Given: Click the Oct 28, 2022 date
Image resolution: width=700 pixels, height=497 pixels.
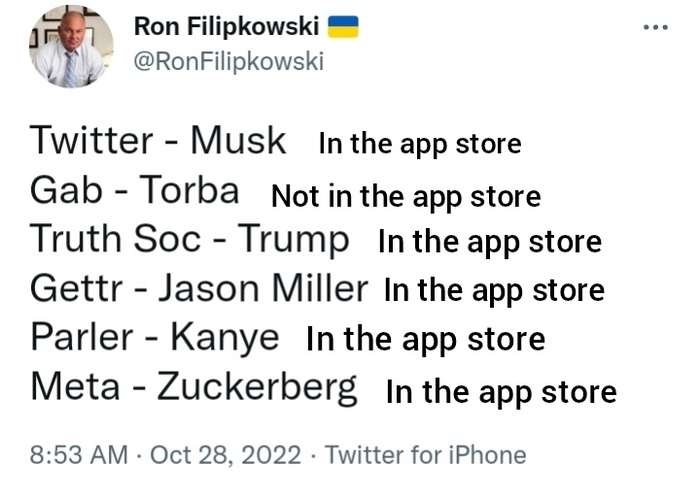Looking at the screenshot, I should (225, 455).
